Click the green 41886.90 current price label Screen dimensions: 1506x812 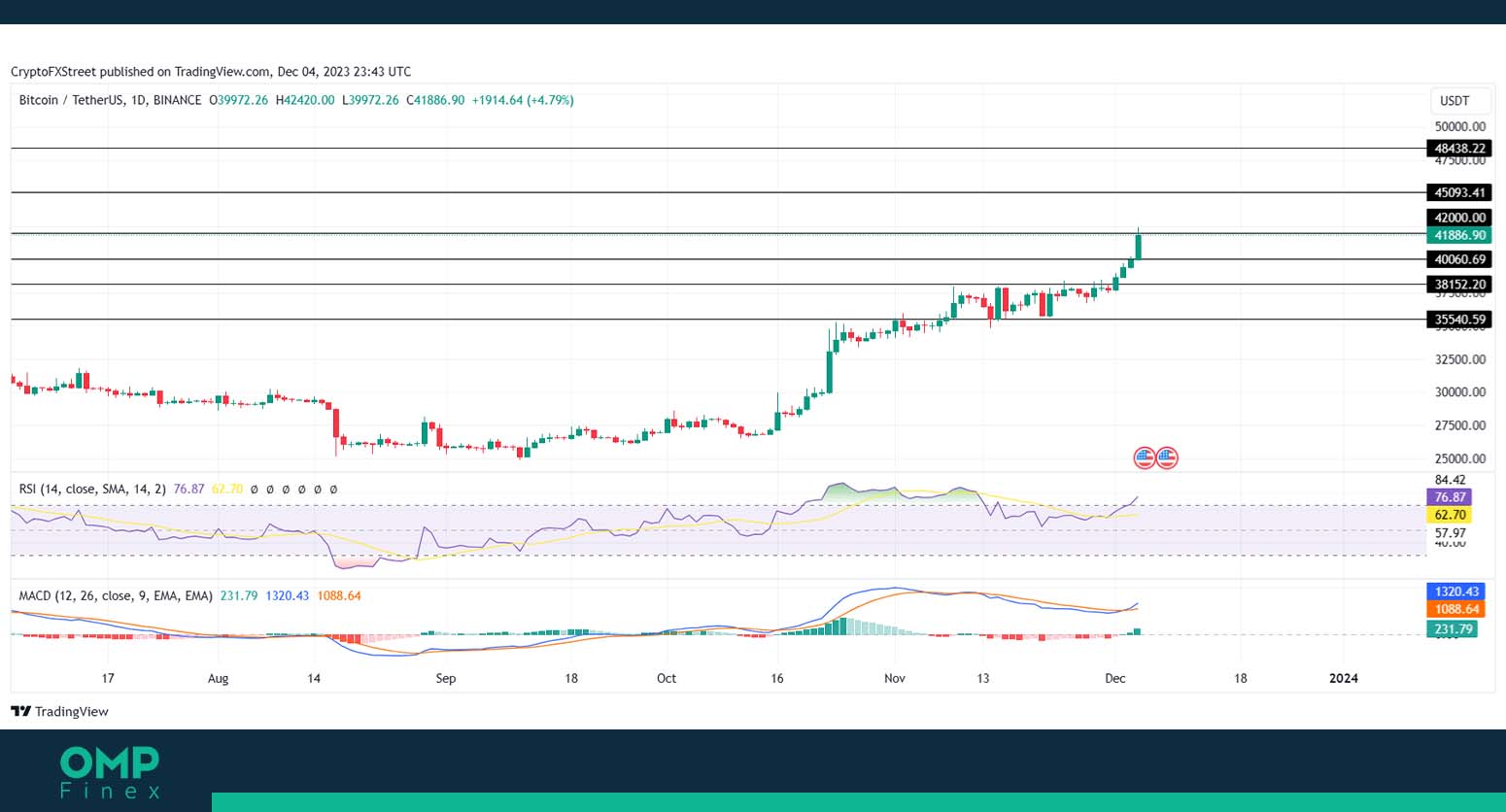coord(1459,235)
